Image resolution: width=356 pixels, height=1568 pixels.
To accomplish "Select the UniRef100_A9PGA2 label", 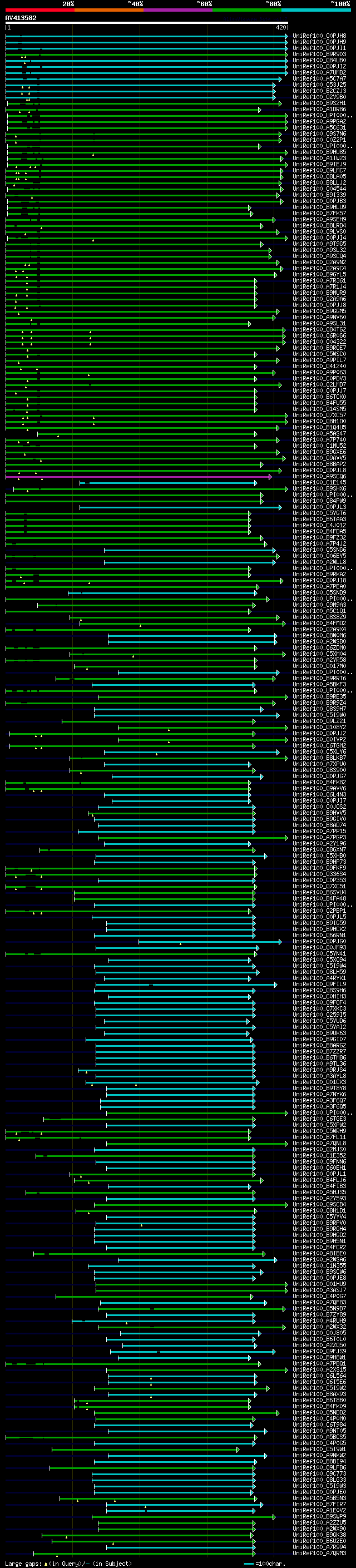I will point(319,122).
